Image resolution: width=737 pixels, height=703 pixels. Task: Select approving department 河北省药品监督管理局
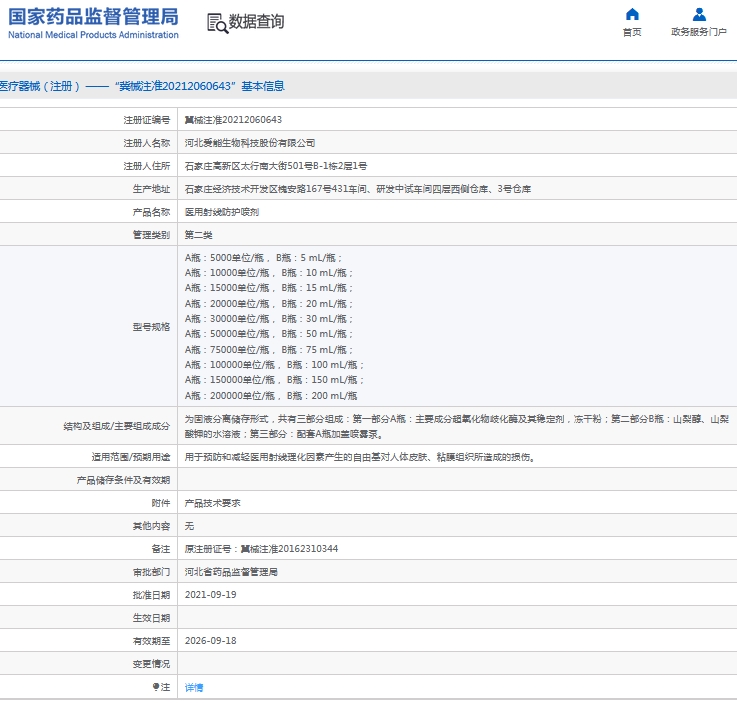pyautogui.click(x=231, y=572)
